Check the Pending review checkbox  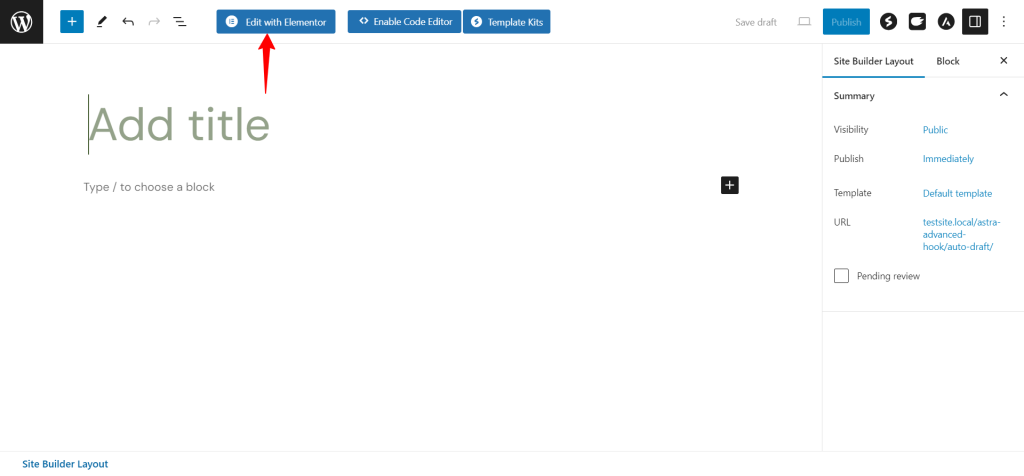point(841,276)
